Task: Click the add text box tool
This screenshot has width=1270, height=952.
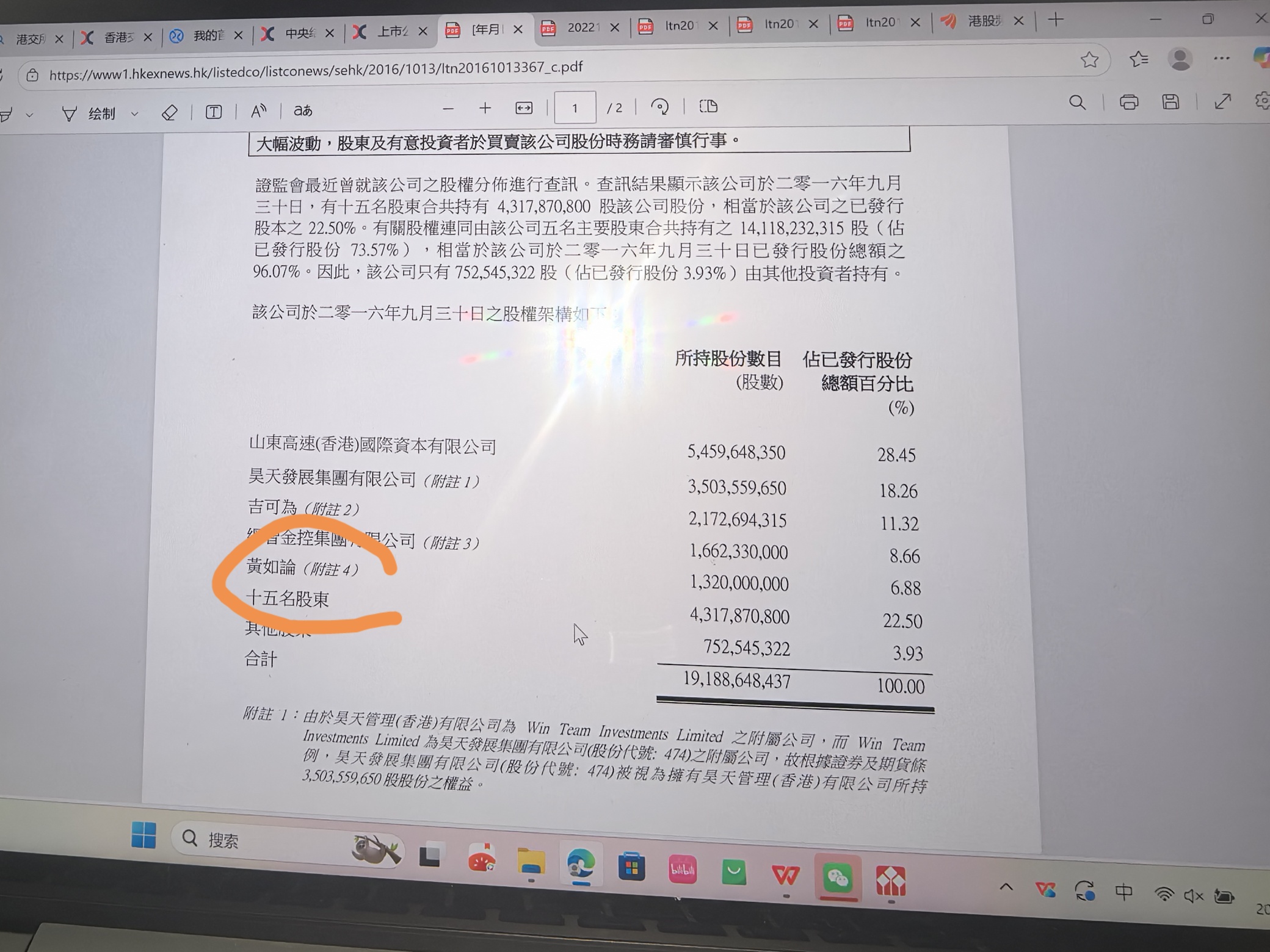Action: tap(213, 112)
